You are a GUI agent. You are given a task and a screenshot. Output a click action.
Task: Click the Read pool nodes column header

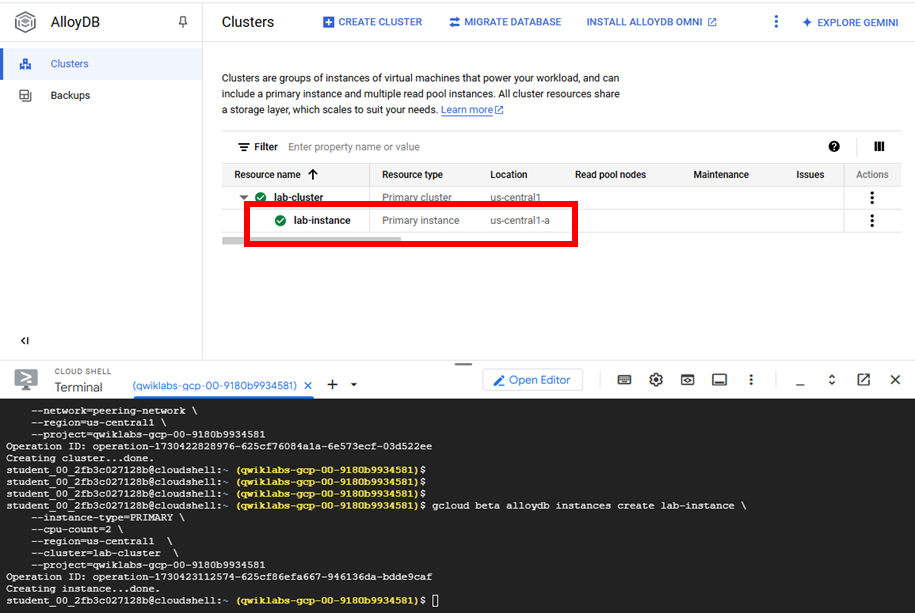tap(610, 175)
